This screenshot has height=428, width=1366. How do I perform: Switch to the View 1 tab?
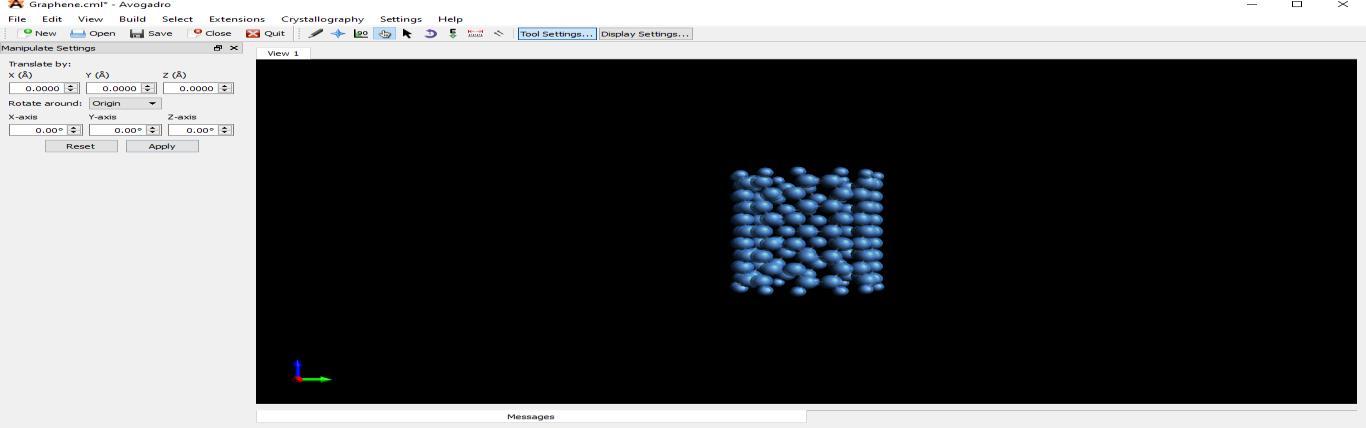(283, 53)
